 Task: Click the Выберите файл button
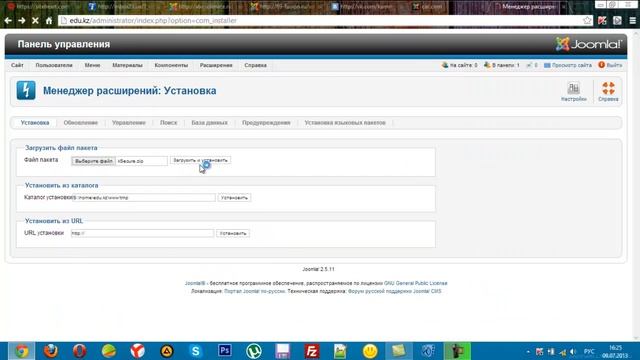[93, 161]
